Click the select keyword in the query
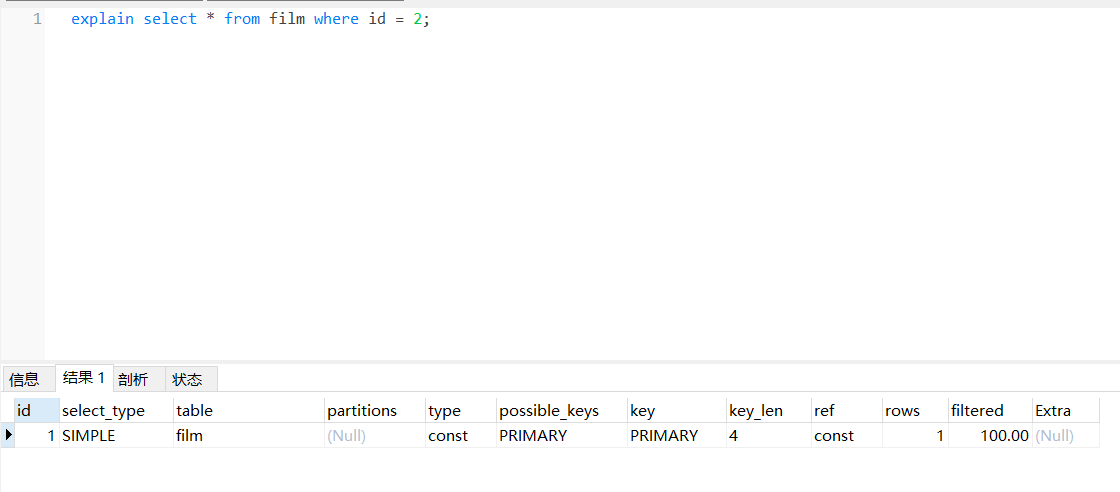Image resolution: width=1120 pixels, height=492 pixels. [170, 19]
